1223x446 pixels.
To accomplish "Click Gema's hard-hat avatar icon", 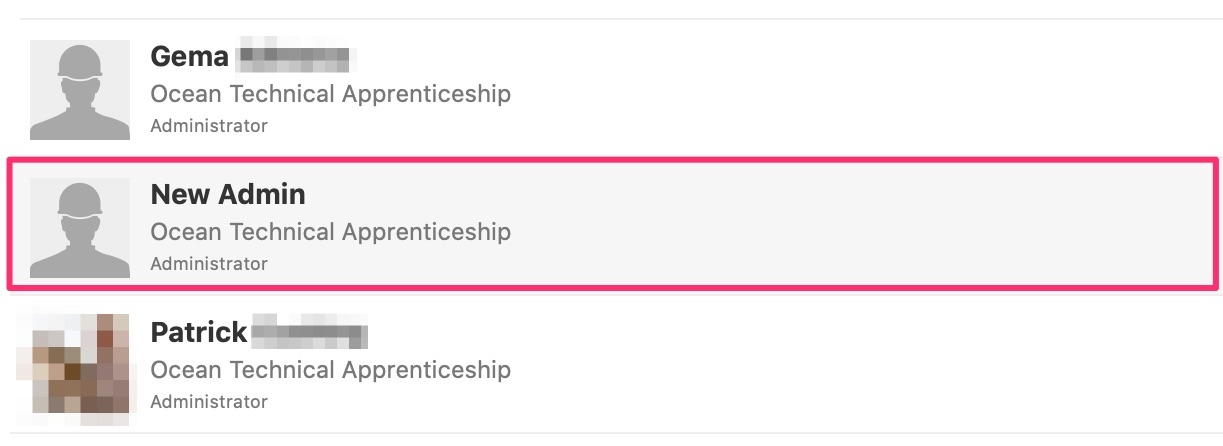I will [80, 90].
